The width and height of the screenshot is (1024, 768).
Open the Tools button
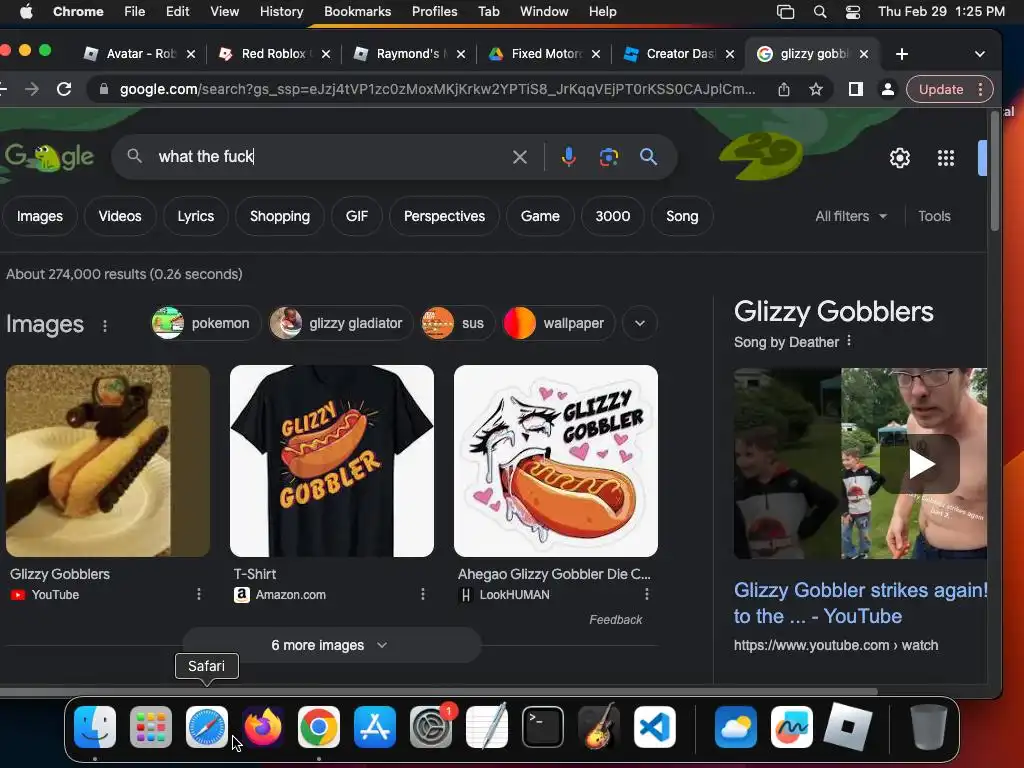934,216
